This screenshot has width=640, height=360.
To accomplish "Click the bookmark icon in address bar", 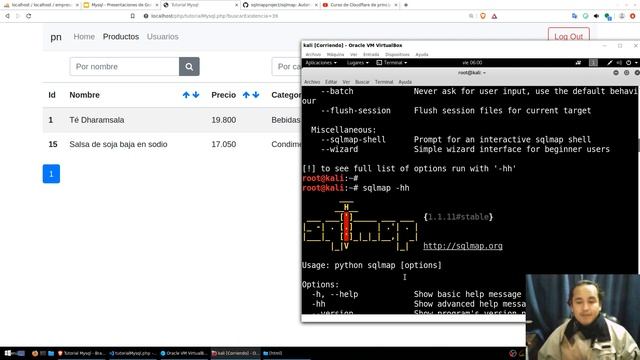I will [x=133, y=16].
